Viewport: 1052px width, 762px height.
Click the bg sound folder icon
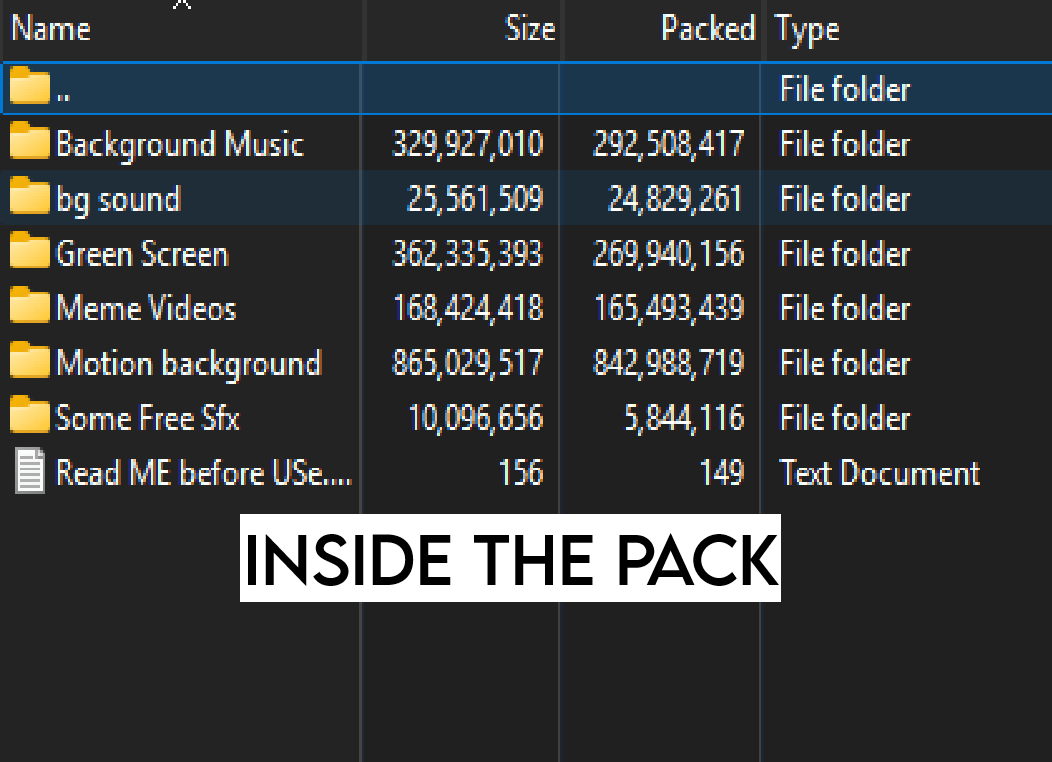pos(30,199)
